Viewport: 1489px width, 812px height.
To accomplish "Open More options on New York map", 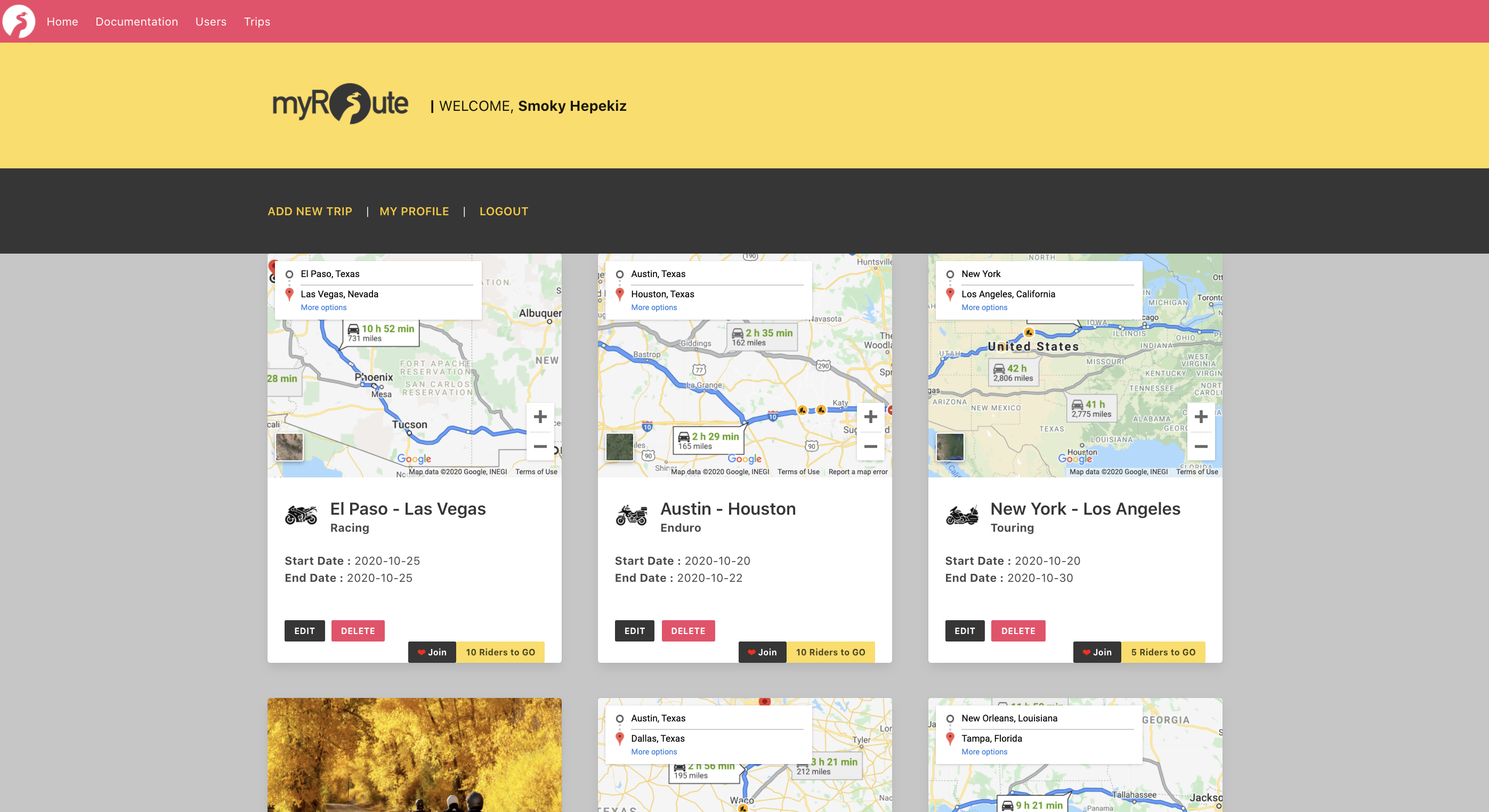I will click(x=984, y=307).
